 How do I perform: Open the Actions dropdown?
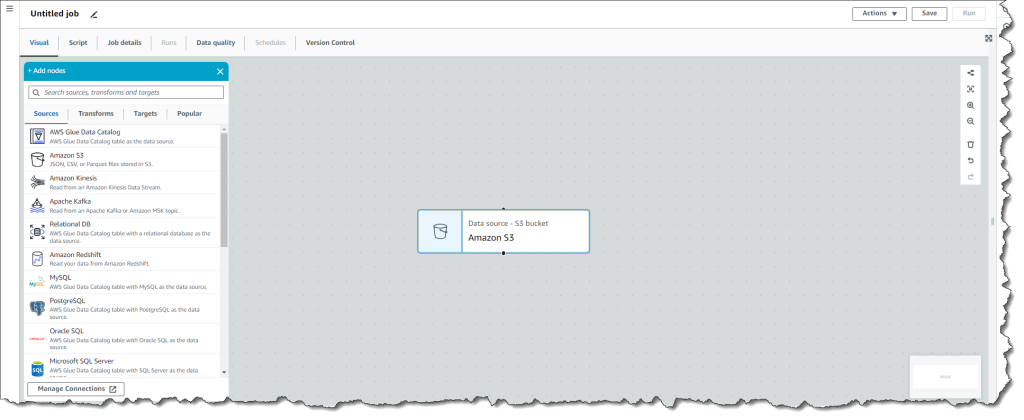click(879, 14)
